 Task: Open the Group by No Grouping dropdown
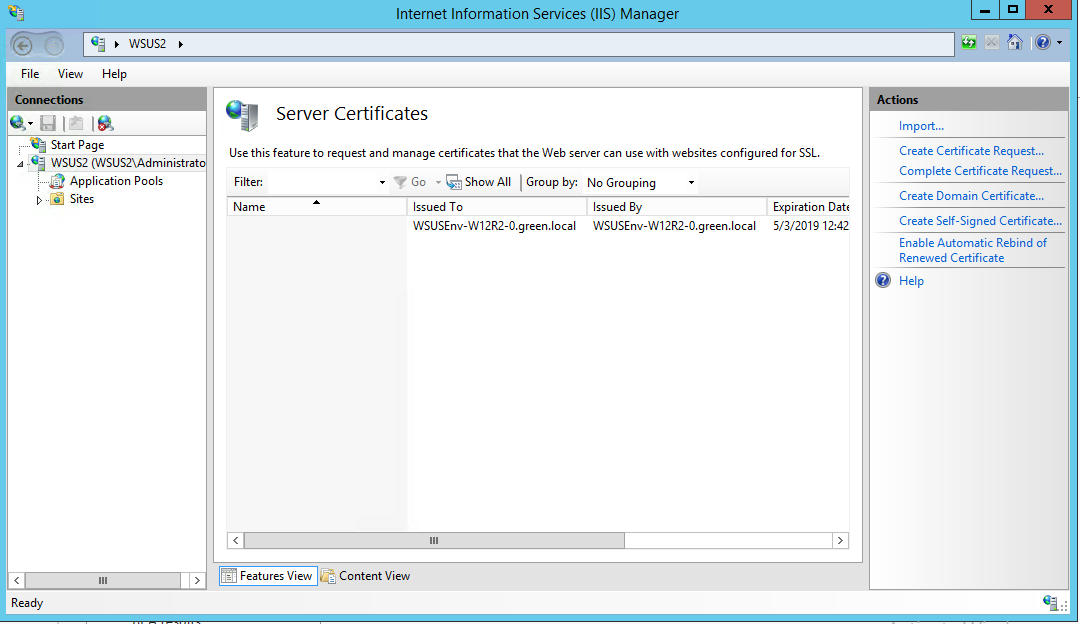[x=640, y=183]
